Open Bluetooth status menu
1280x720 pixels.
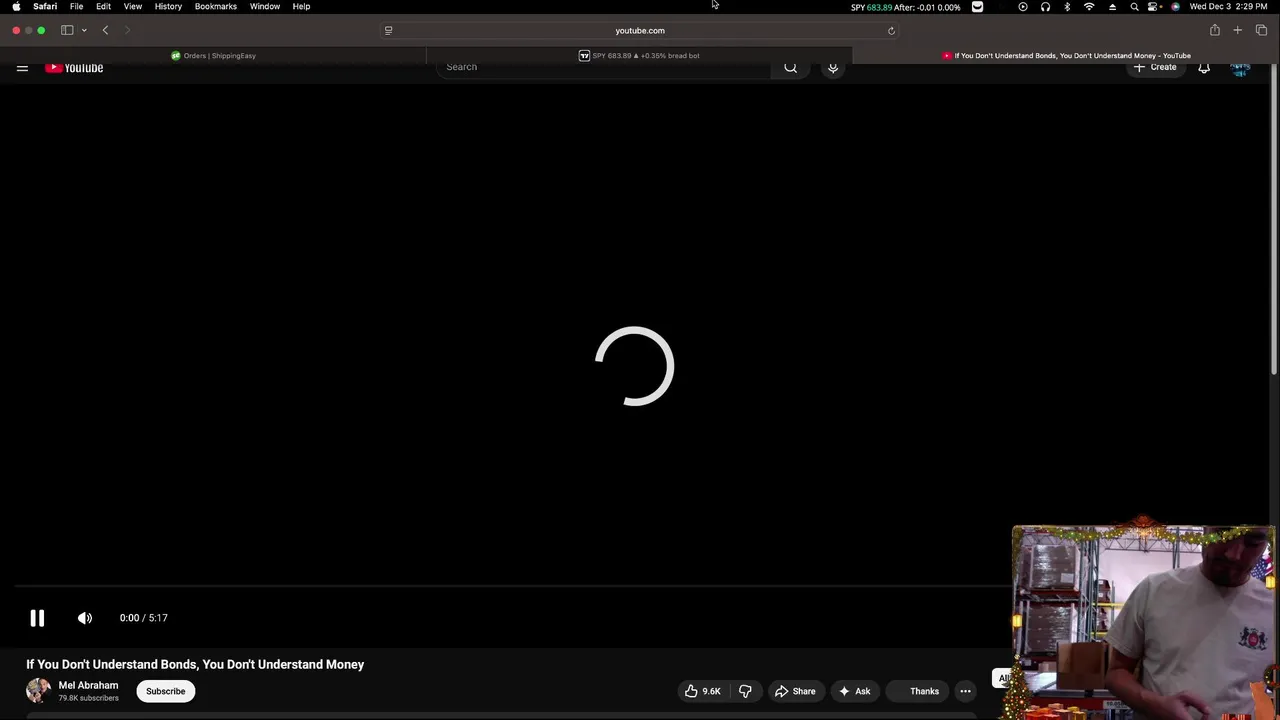(x=1067, y=7)
